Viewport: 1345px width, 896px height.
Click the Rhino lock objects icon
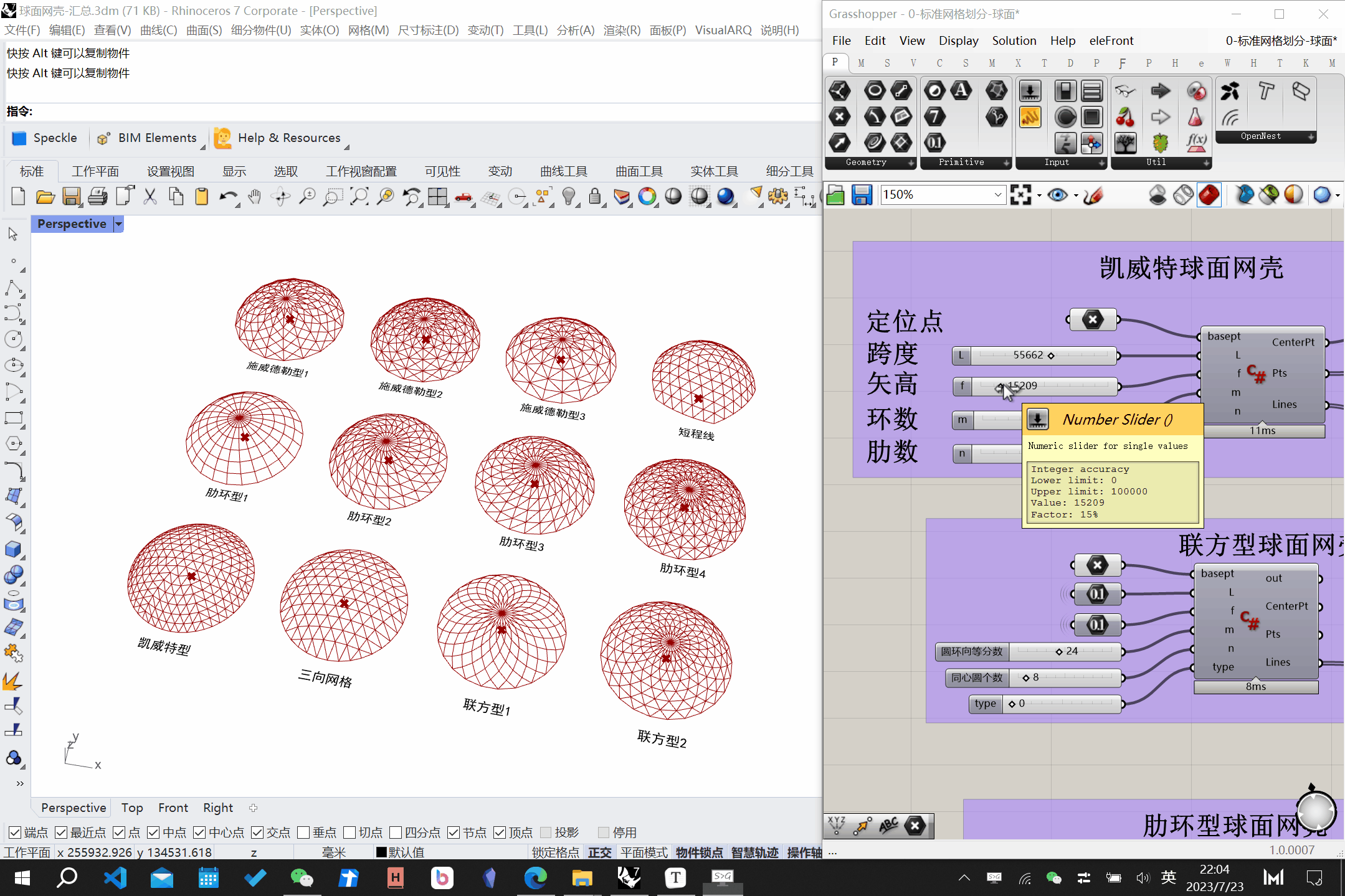pos(594,197)
